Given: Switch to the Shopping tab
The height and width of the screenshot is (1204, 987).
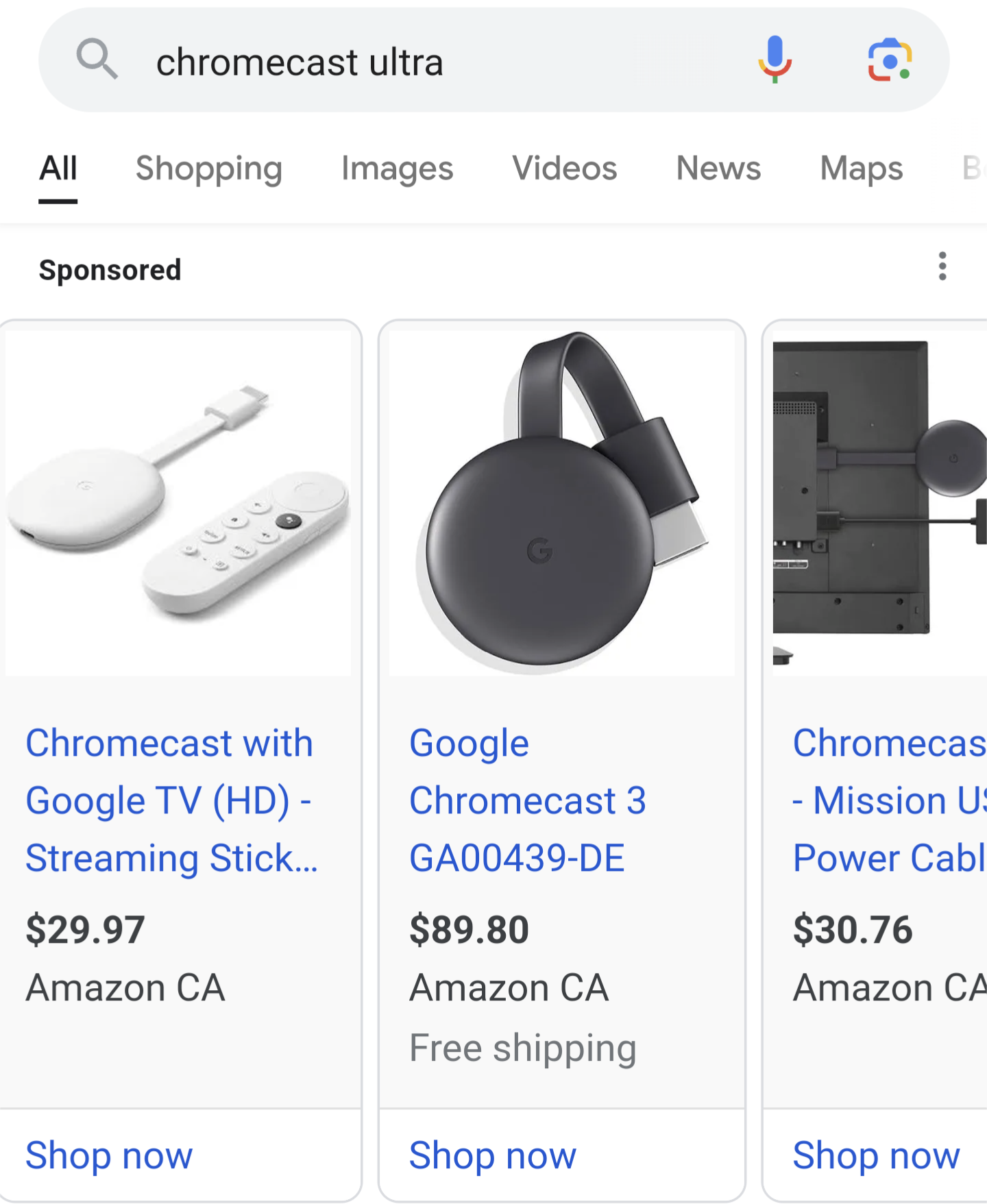Looking at the screenshot, I should coord(209,169).
